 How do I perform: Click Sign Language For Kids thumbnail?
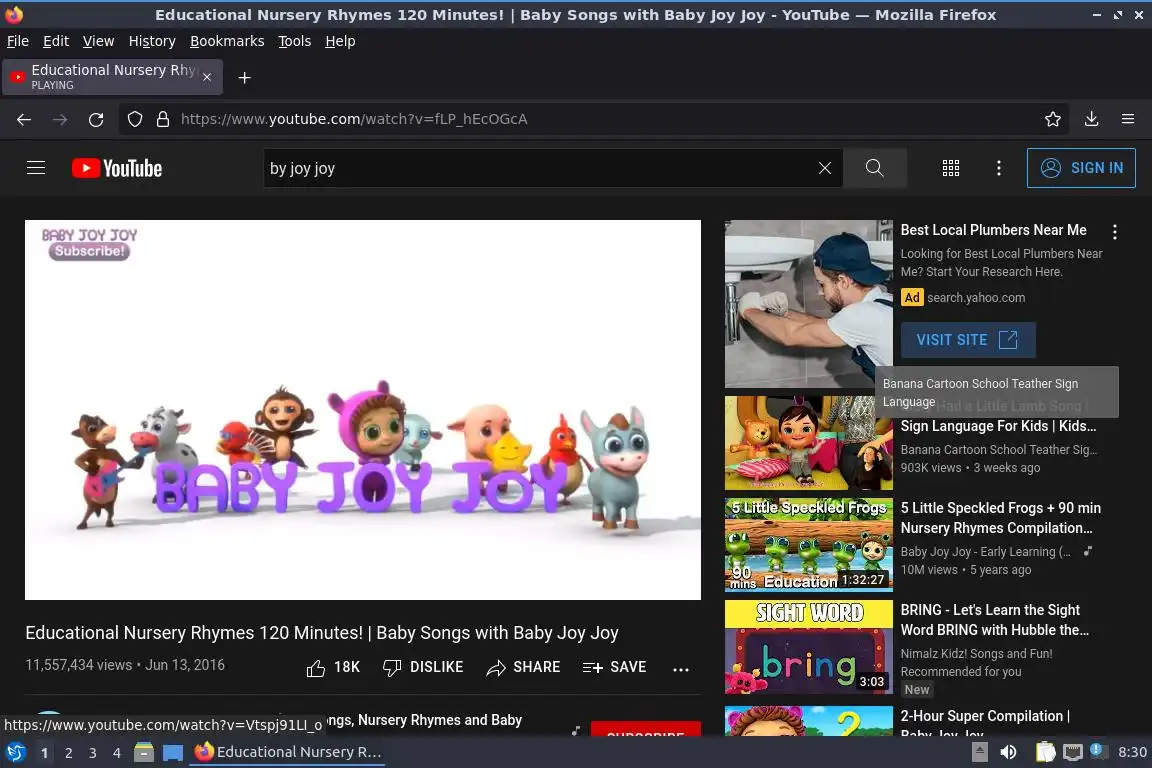[808, 443]
